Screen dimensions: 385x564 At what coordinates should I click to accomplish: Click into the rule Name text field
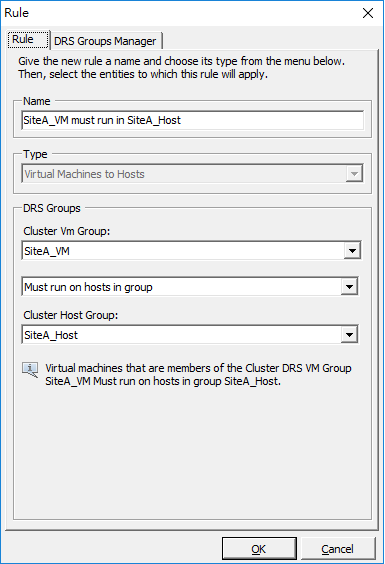coord(192,120)
